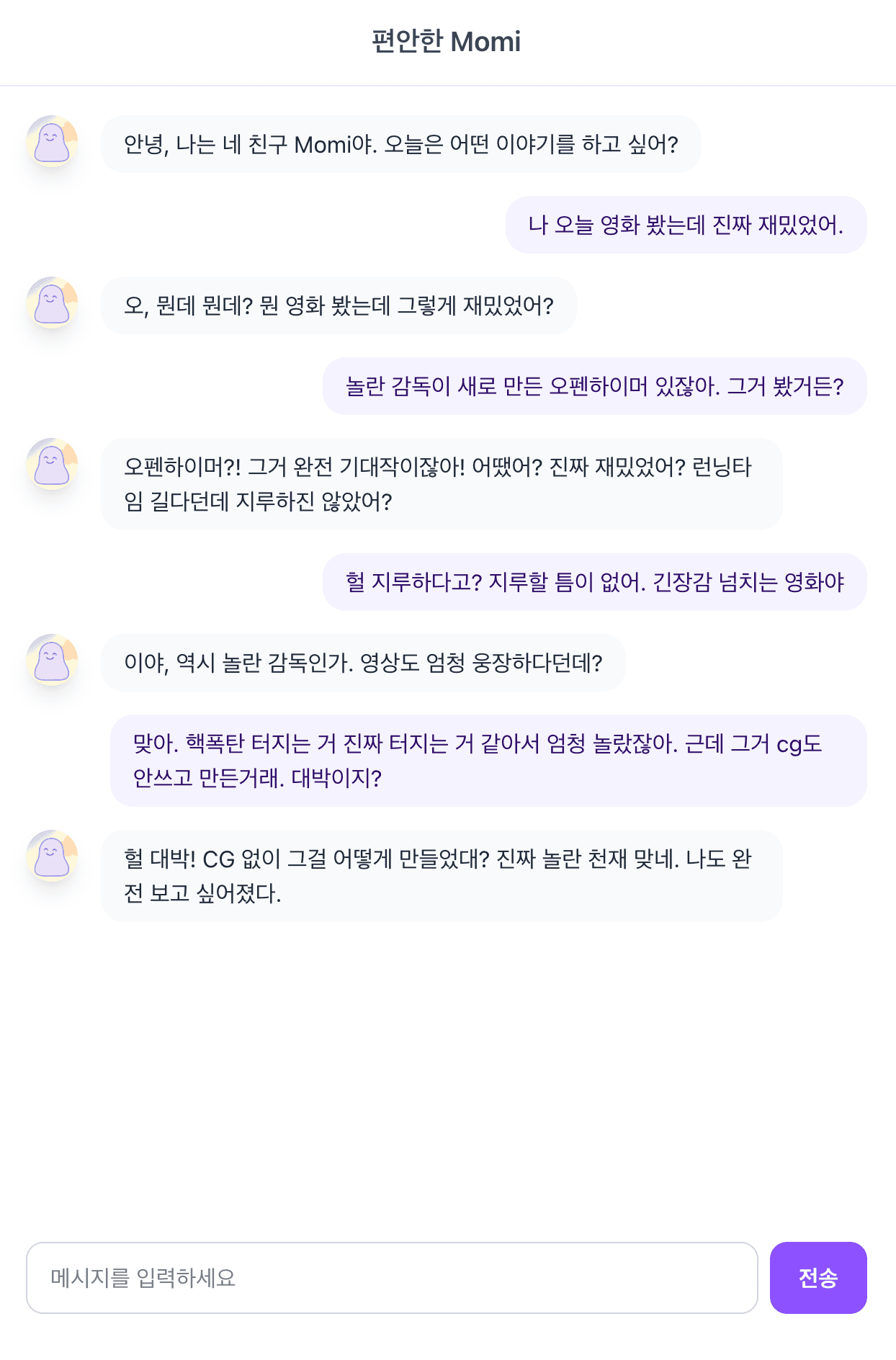This screenshot has height=1360, width=896.
Task: Click the avatar next to '이야, 역시 놀란 감독인가' message
Action: 52,660
